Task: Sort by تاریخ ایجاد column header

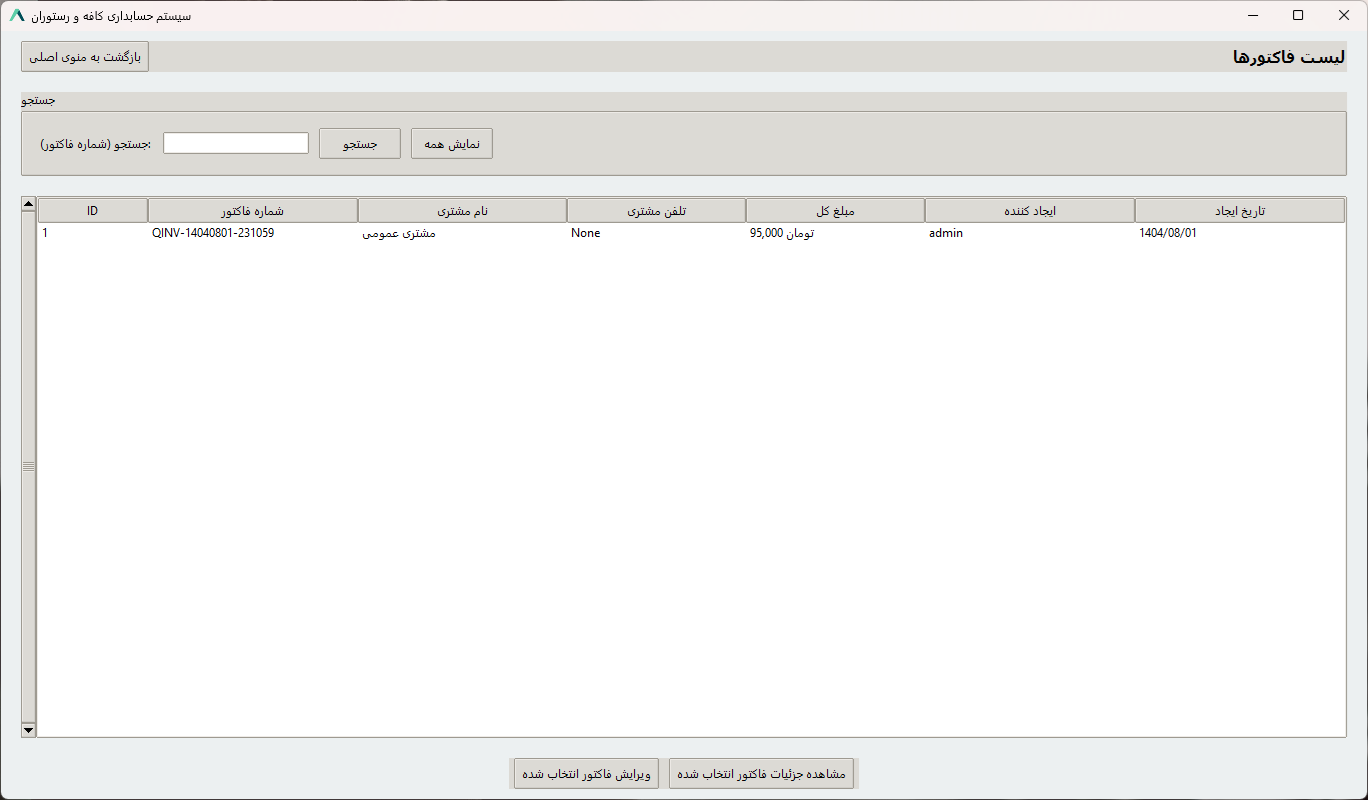Action: click(x=1239, y=210)
